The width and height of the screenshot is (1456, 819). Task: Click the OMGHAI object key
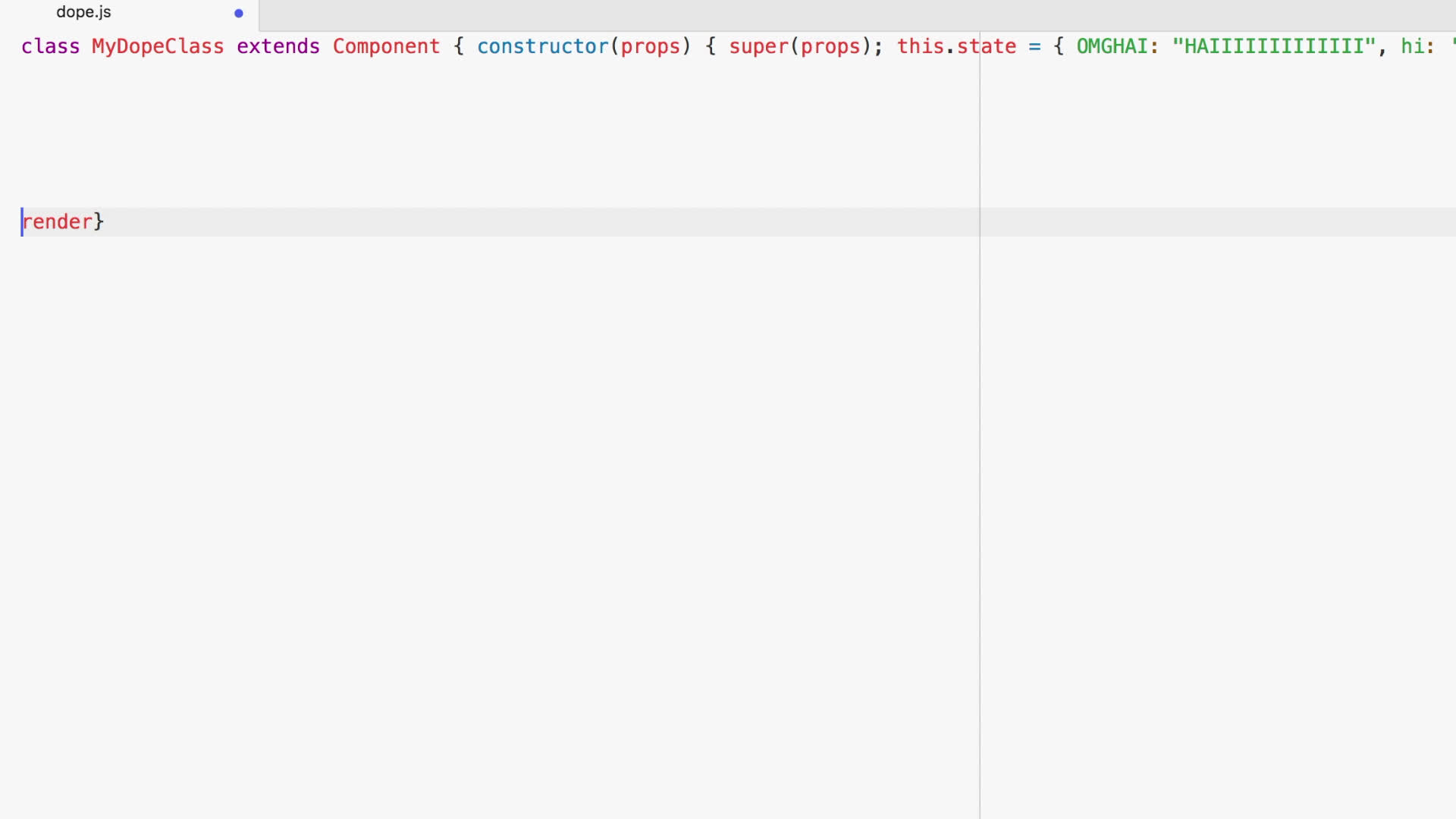tap(1112, 46)
